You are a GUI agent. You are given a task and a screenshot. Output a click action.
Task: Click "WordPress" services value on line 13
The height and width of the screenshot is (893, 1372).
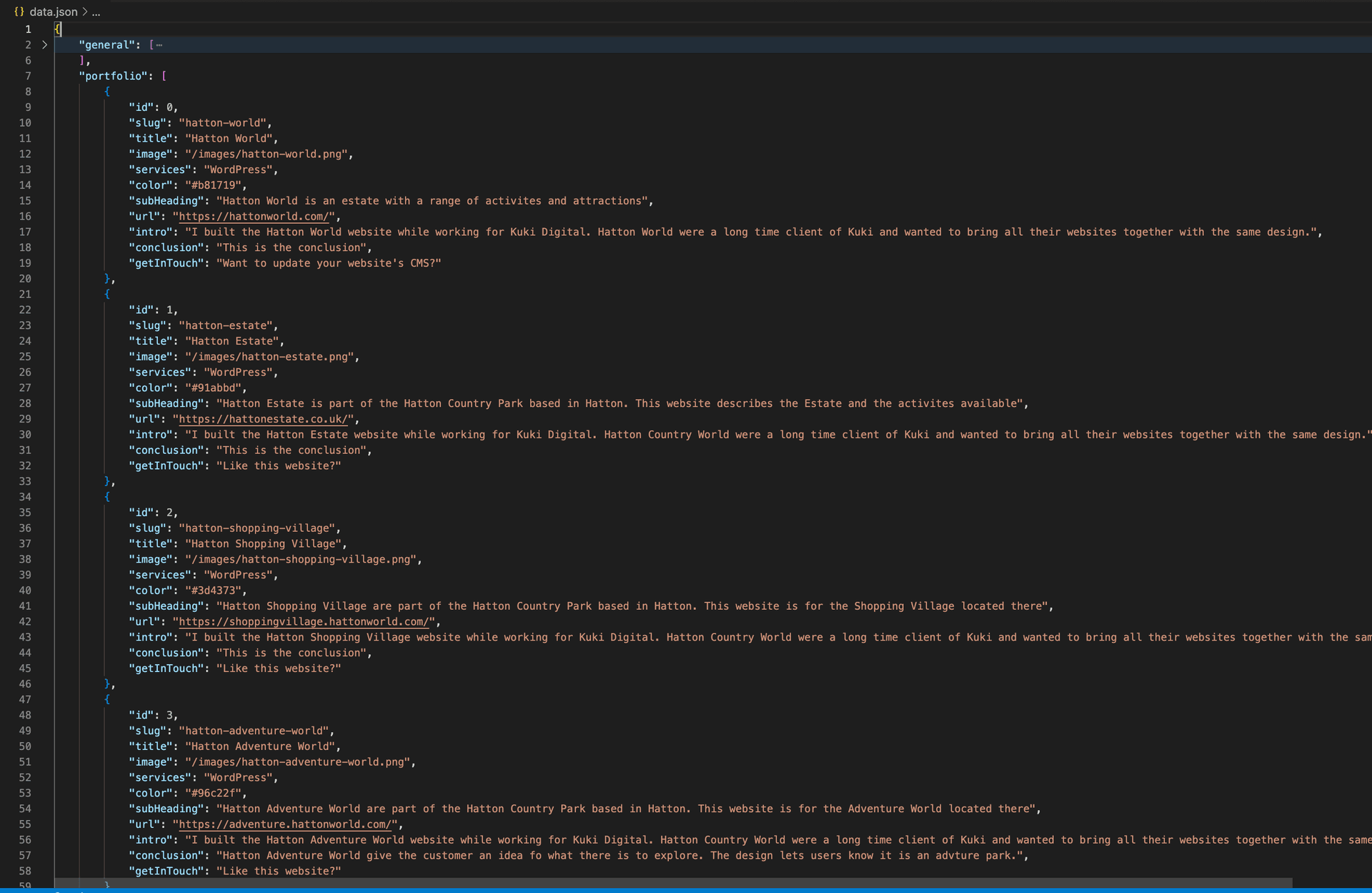[x=238, y=170]
